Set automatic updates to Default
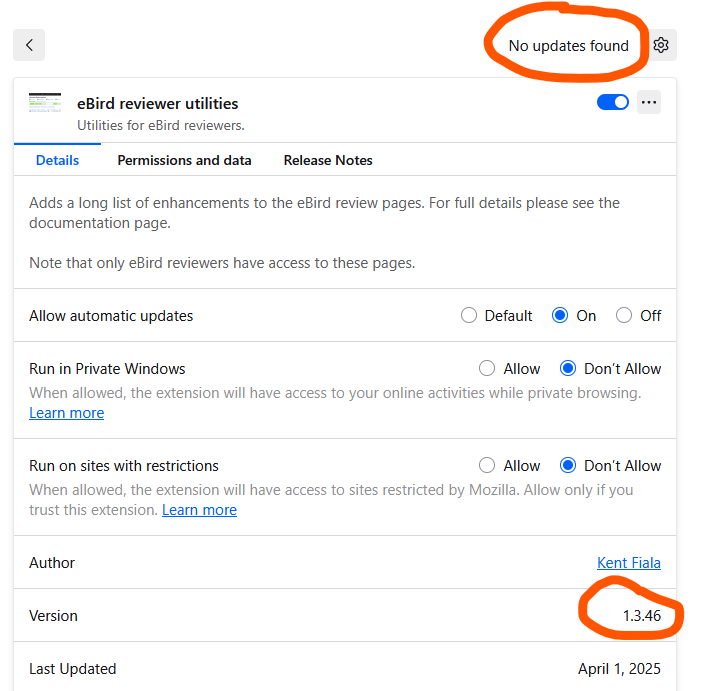The width and height of the screenshot is (704, 691). point(469,316)
